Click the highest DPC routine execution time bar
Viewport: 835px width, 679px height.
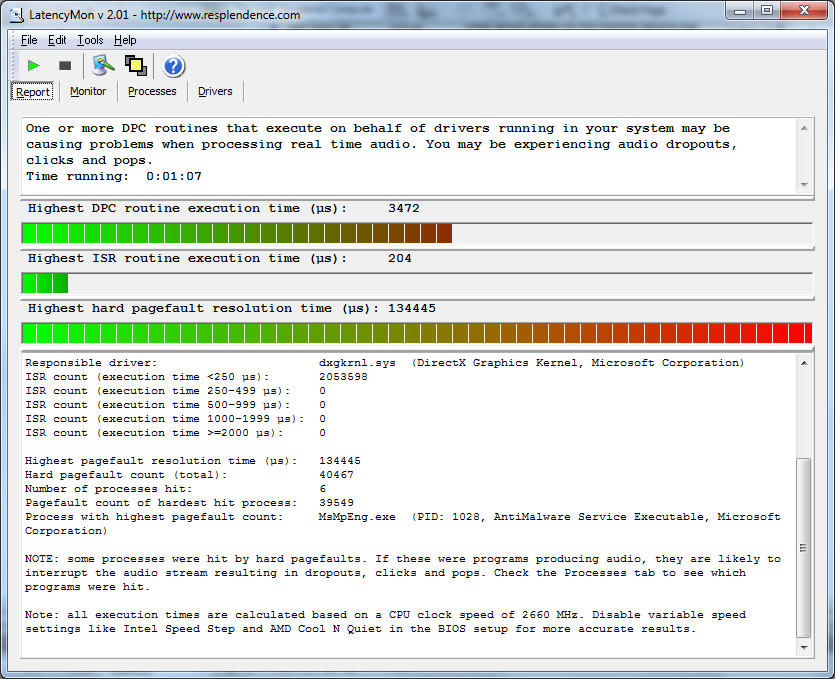point(416,233)
